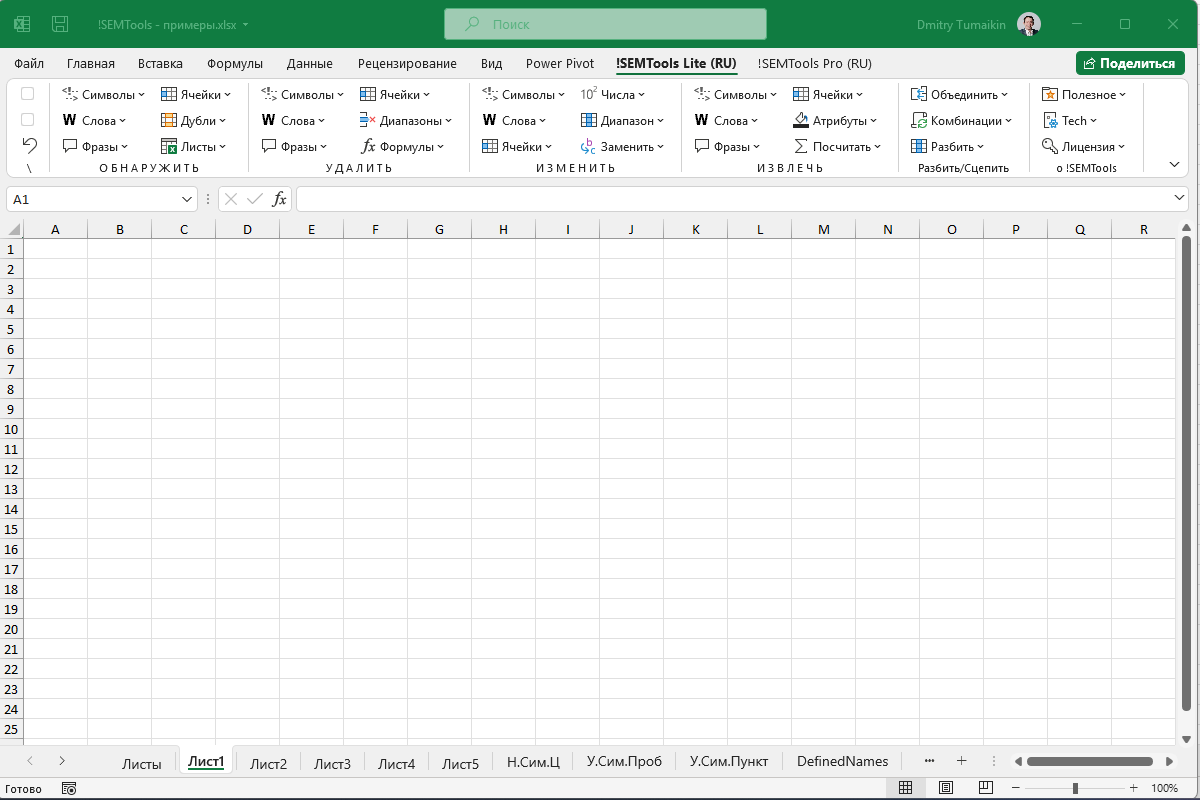This screenshot has width=1200, height=800.
Task: Expand Слова in the УДАЛИТЬ group
Action: 294,121
